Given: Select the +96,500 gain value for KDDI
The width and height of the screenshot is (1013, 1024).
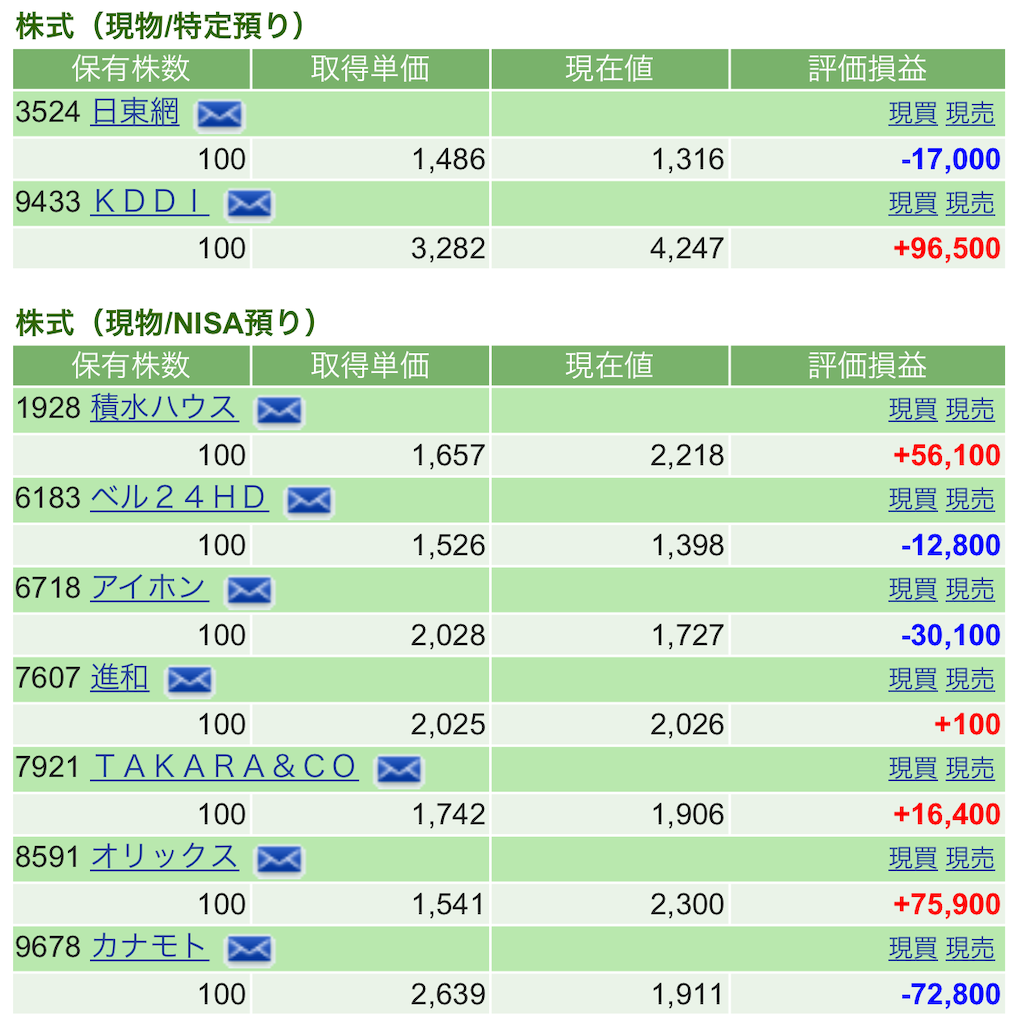Looking at the screenshot, I should click(946, 249).
